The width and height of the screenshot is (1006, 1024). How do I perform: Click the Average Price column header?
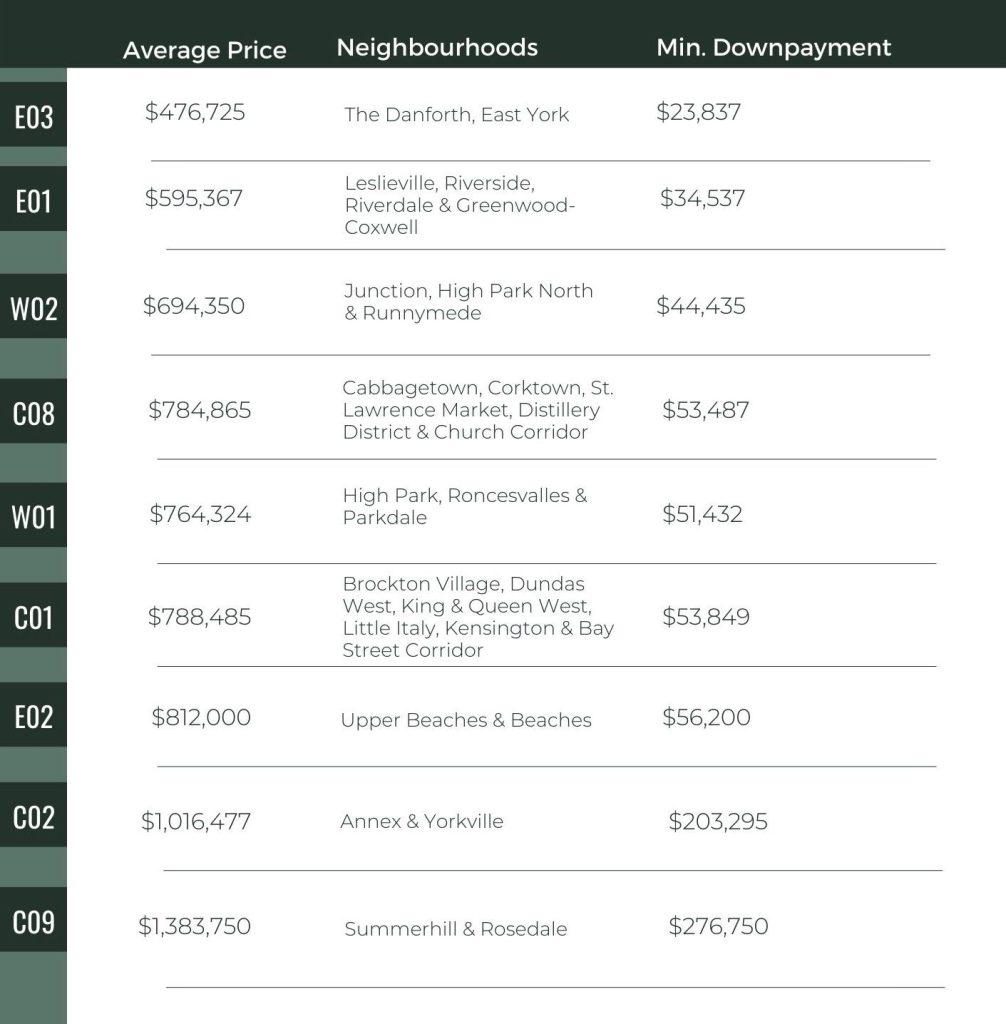(x=204, y=50)
